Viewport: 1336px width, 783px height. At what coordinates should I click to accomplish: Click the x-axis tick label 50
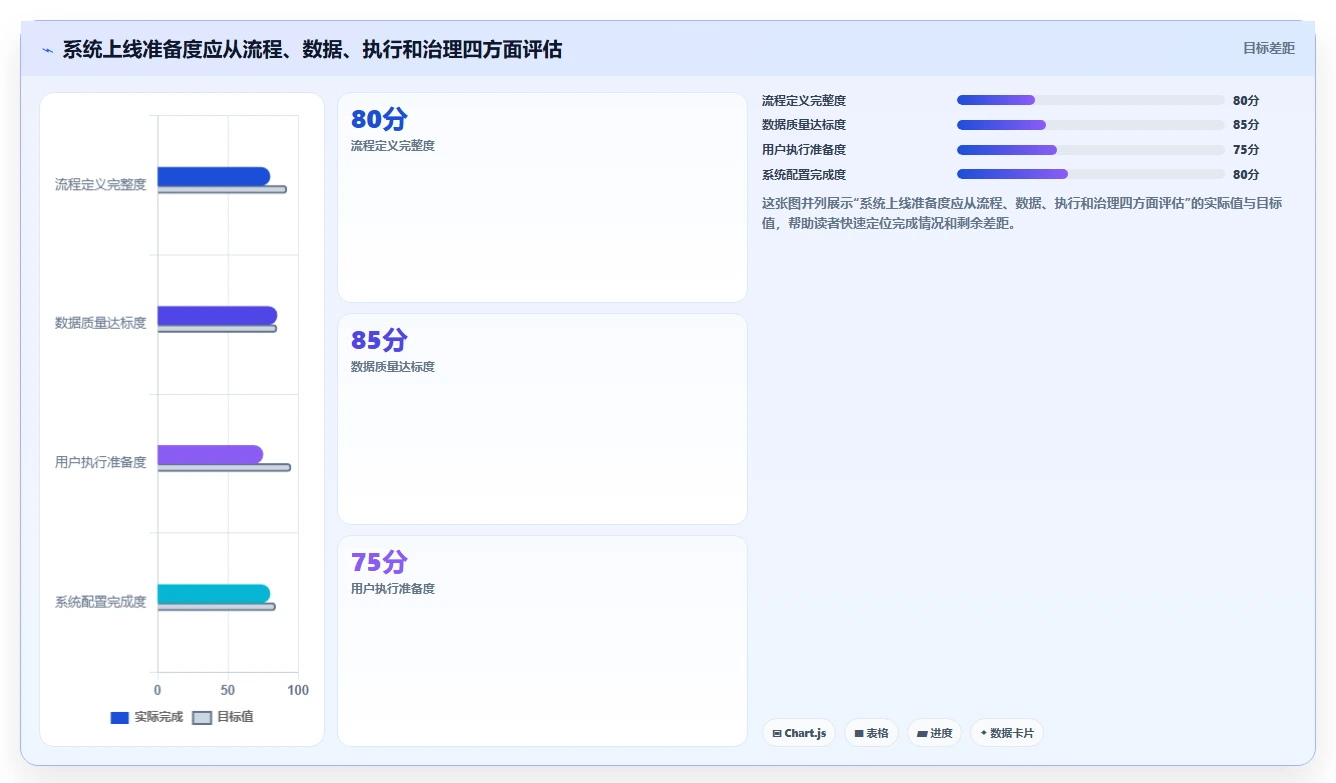pyautogui.click(x=228, y=690)
